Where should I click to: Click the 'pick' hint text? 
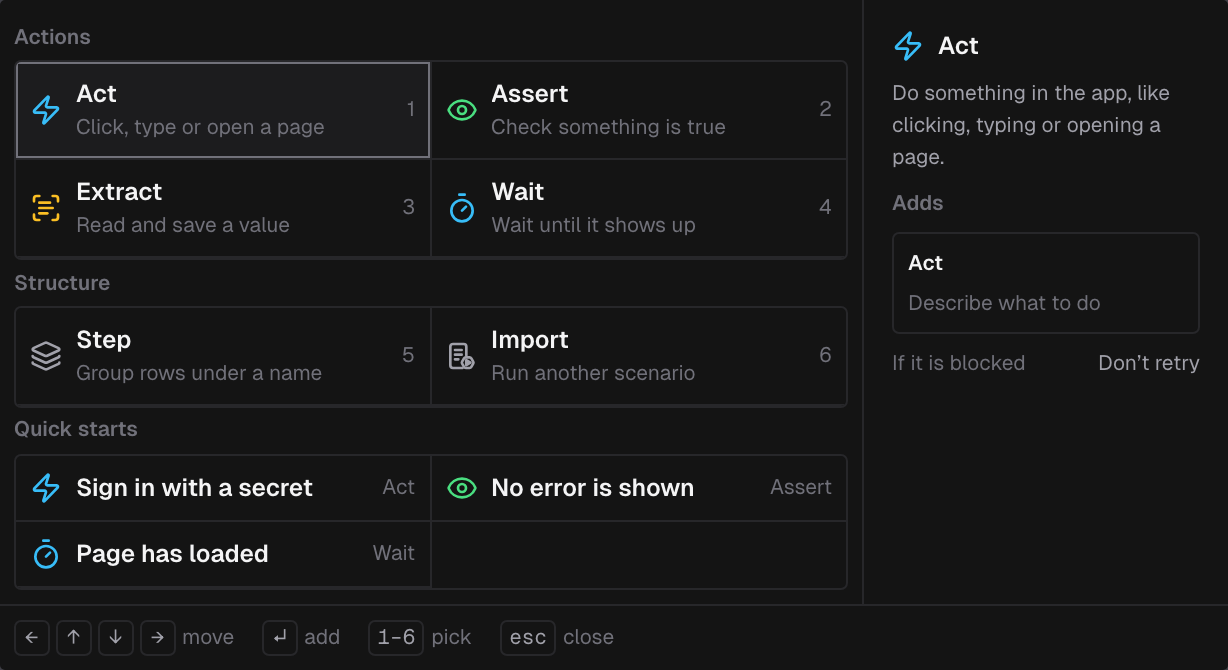(x=451, y=637)
